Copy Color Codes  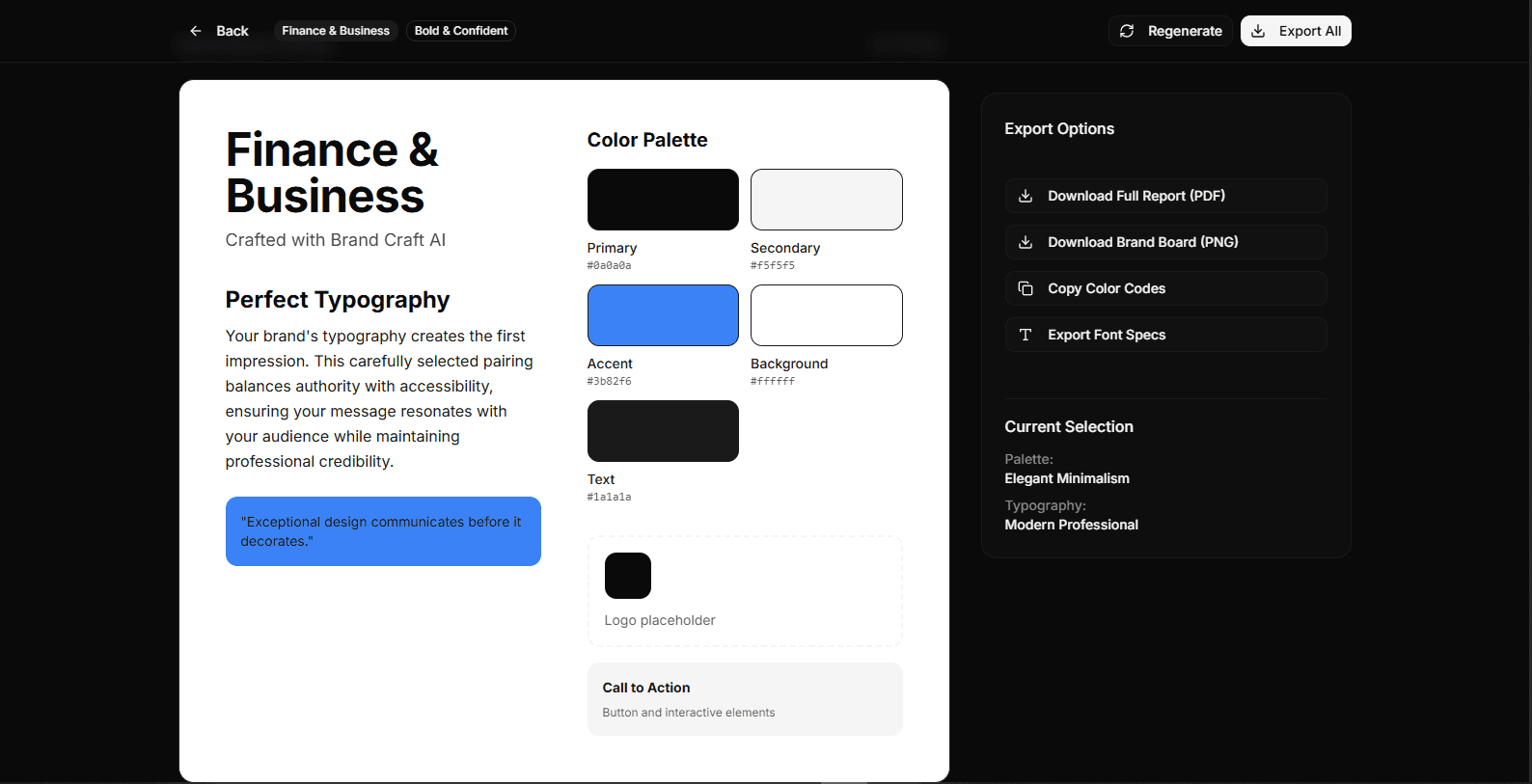[1165, 288]
